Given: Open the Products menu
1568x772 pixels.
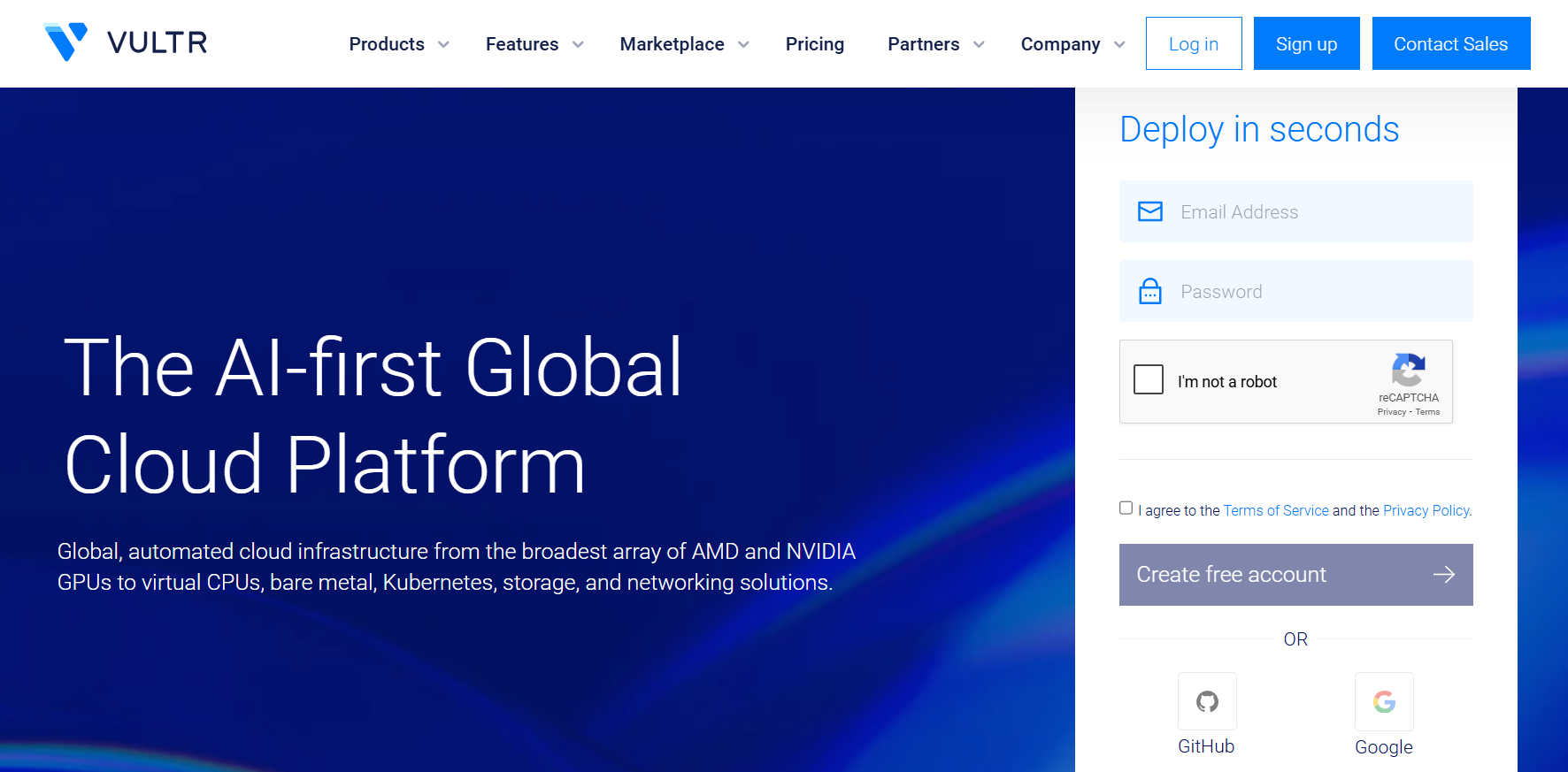Looking at the screenshot, I should coord(387,44).
